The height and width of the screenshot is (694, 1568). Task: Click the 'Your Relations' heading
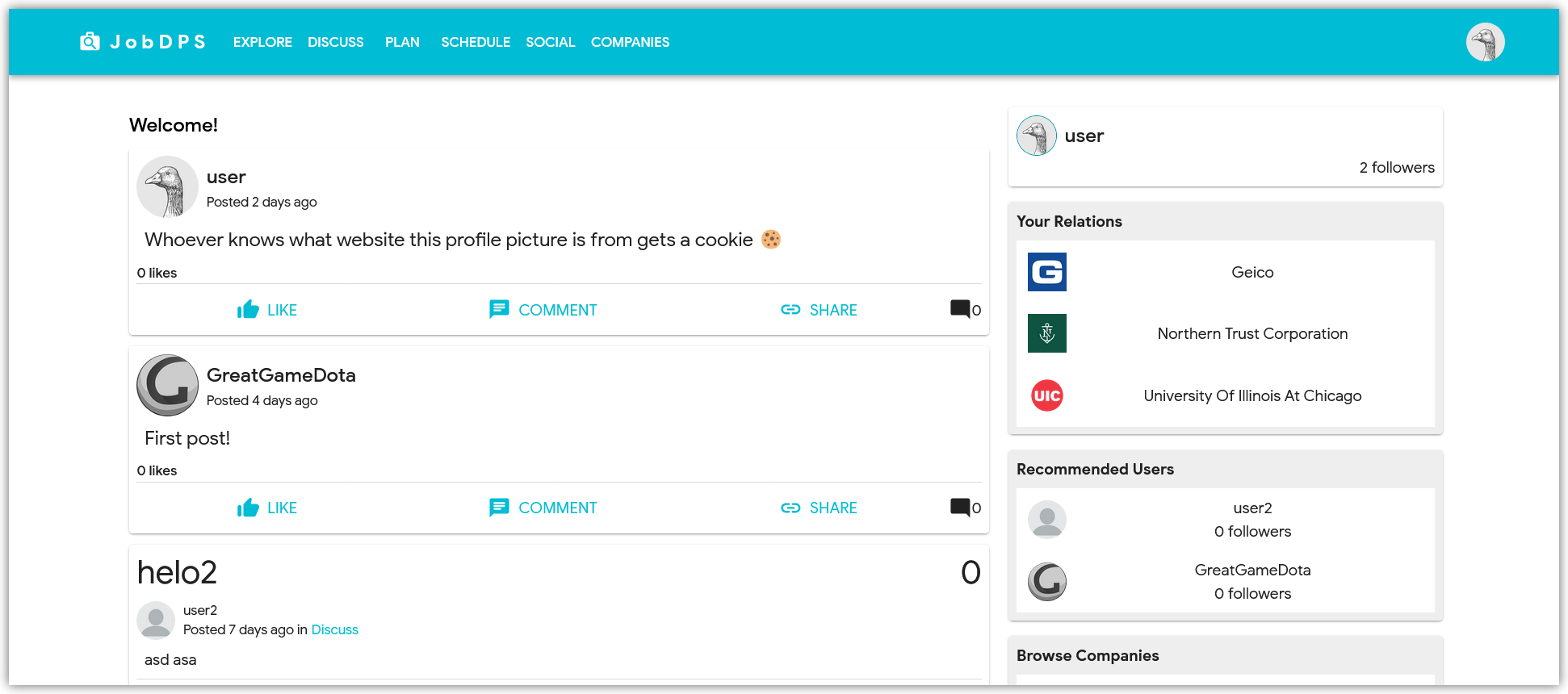click(x=1069, y=221)
